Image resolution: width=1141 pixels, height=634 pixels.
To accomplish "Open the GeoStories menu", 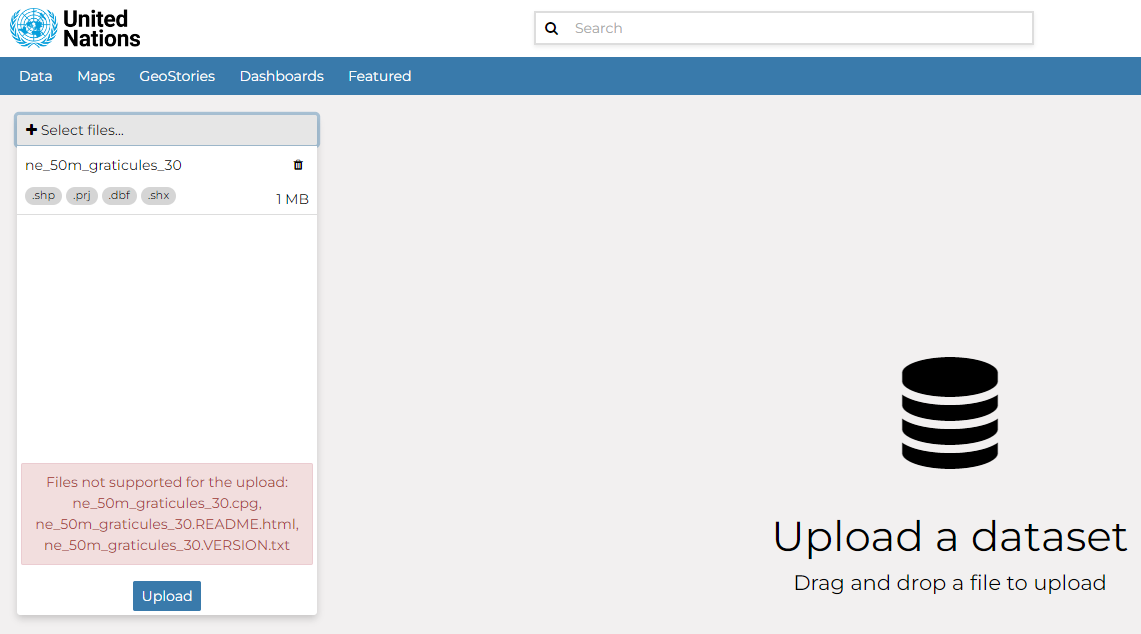I will [177, 76].
